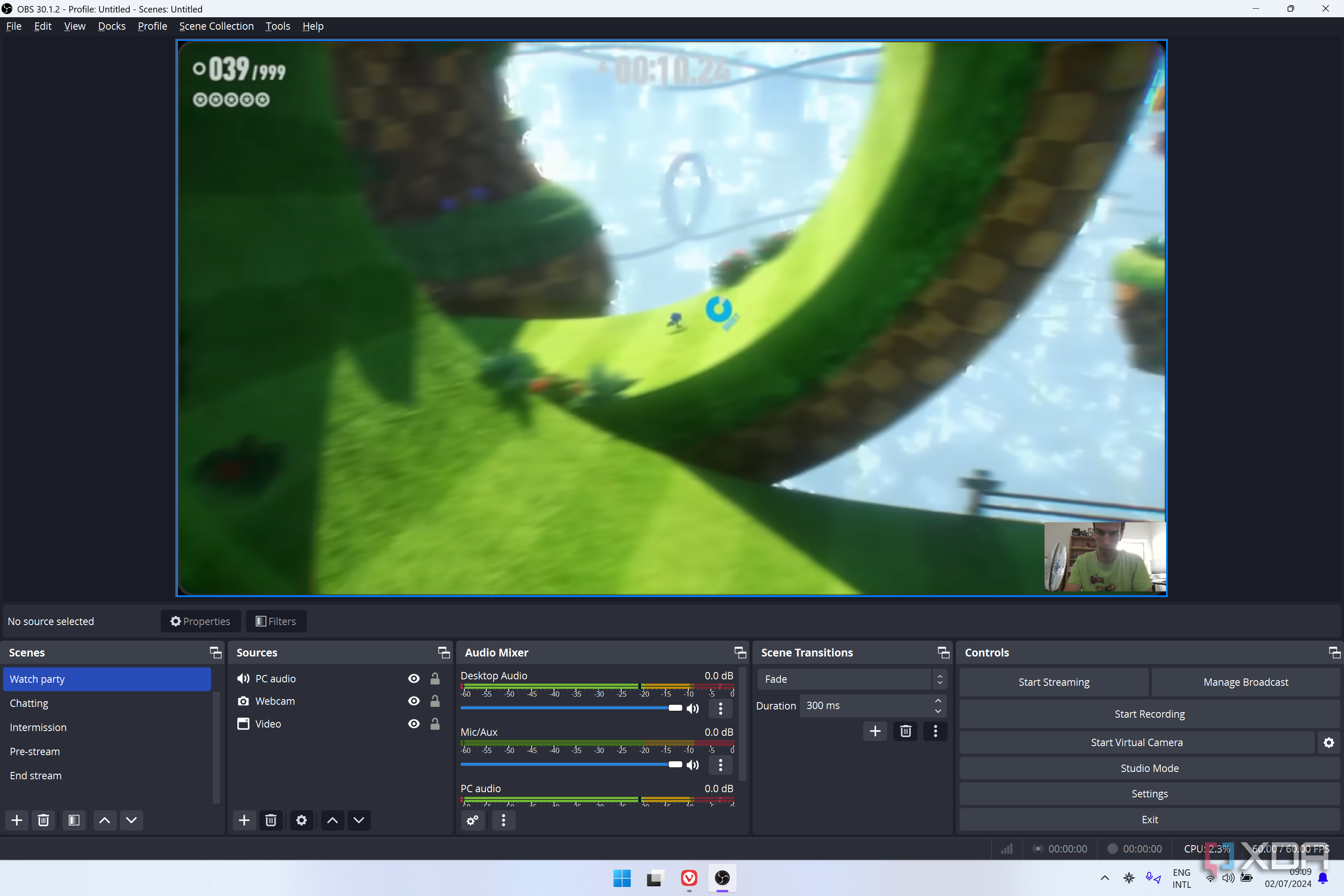Open the Docks menu
Viewport: 1344px width, 896px height.
[112, 26]
